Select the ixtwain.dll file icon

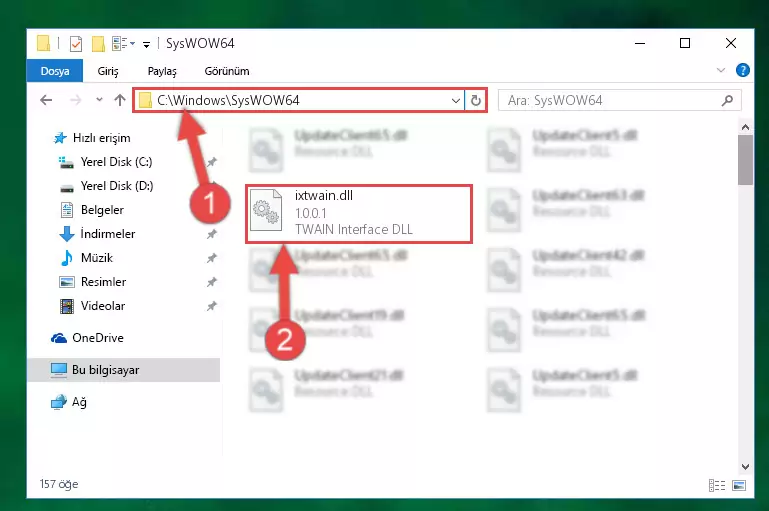pyautogui.click(x=266, y=211)
